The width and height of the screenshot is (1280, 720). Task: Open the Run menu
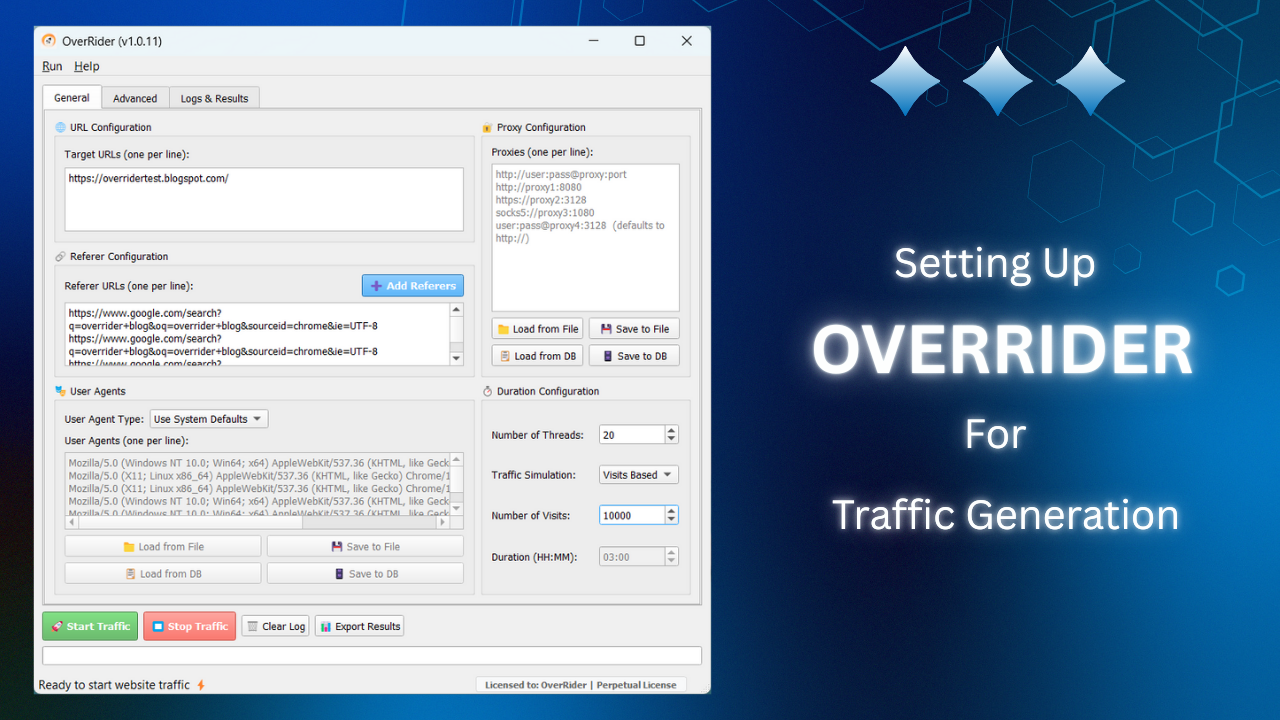[52, 66]
